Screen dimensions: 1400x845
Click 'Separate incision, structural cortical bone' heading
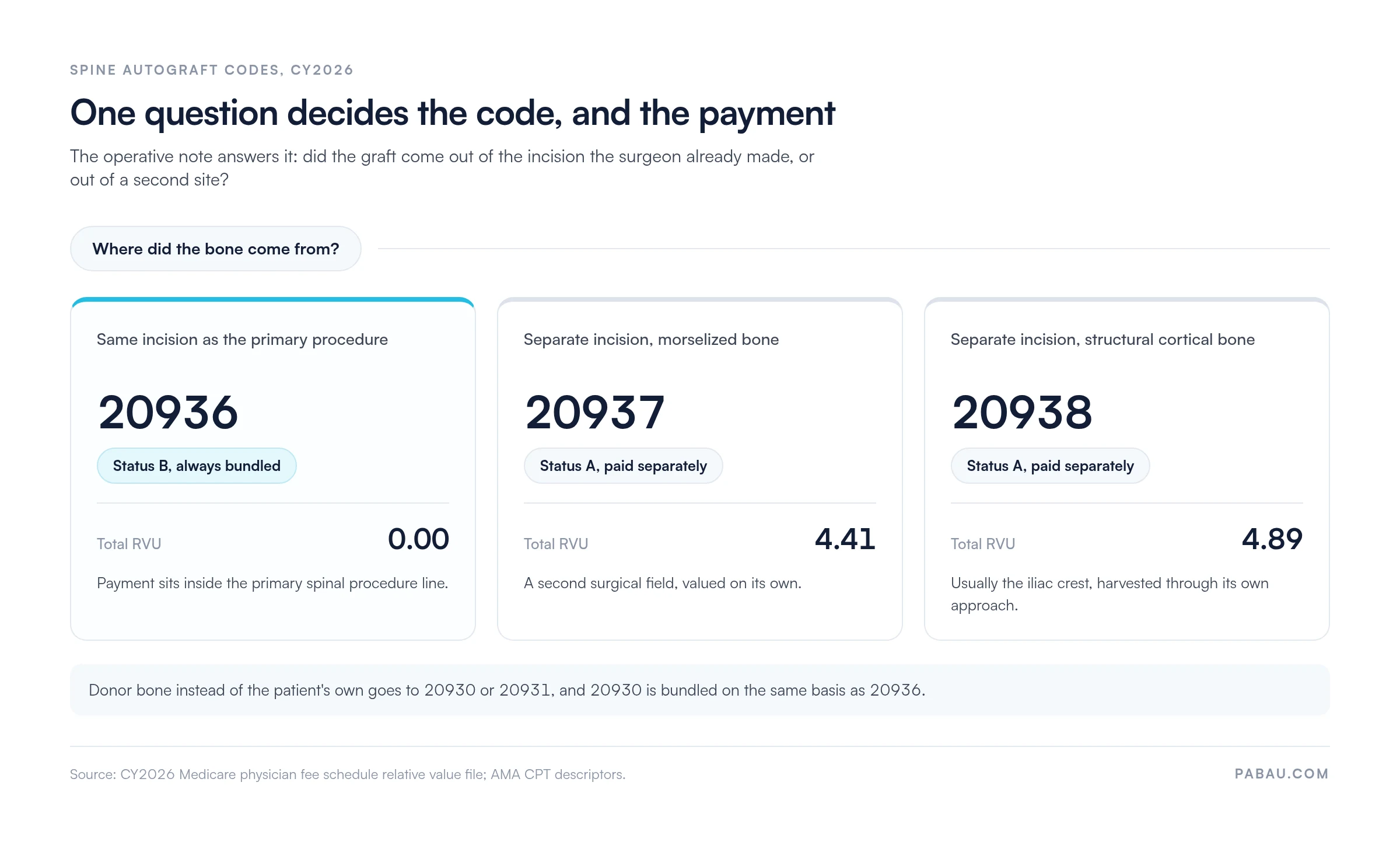pyautogui.click(x=1102, y=340)
